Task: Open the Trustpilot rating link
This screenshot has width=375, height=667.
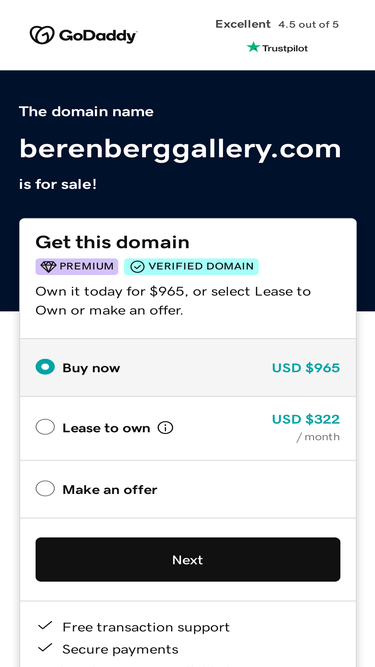Action: click(x=277, y=48)
